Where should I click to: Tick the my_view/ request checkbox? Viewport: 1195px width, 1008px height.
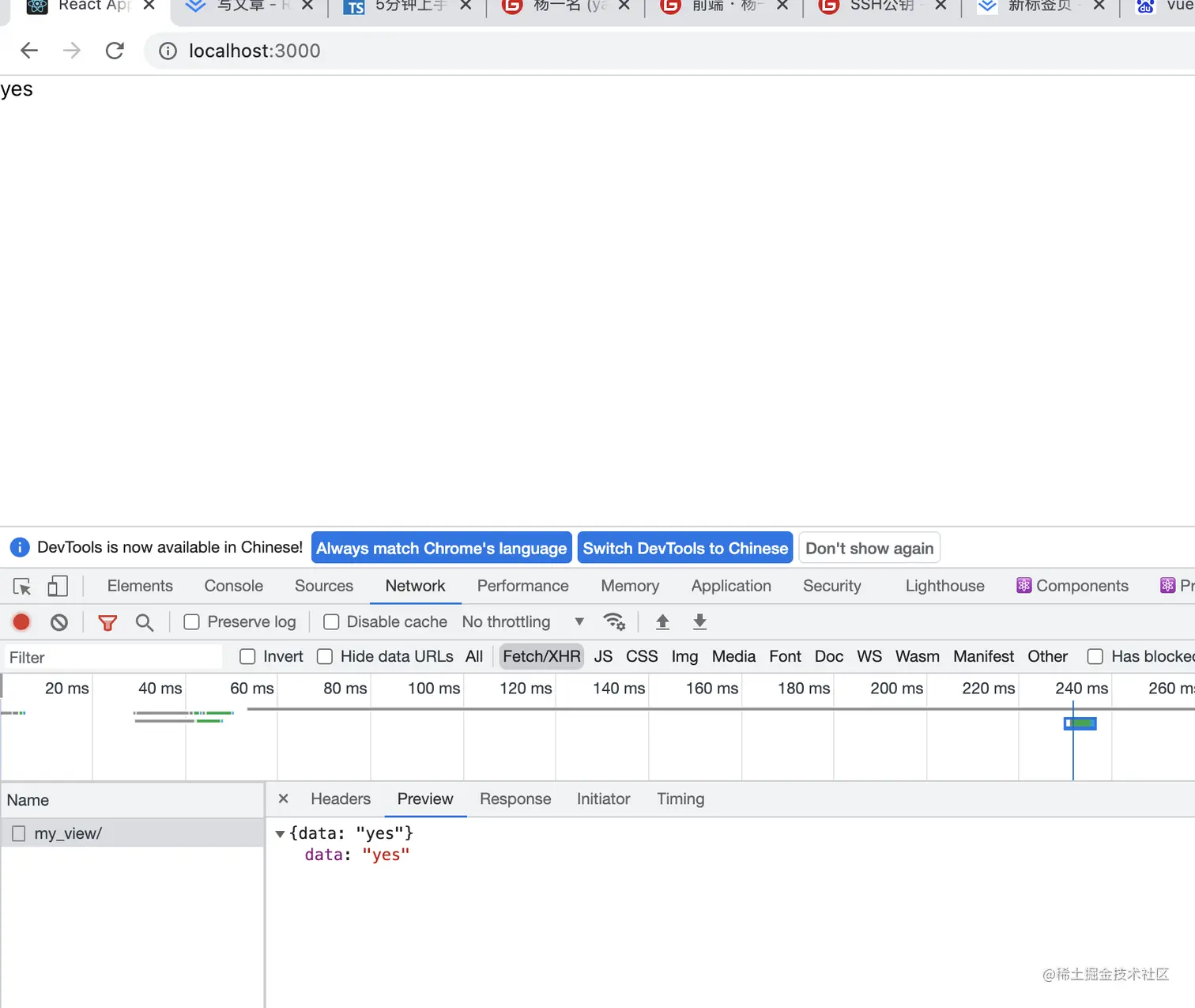(19, 833)
